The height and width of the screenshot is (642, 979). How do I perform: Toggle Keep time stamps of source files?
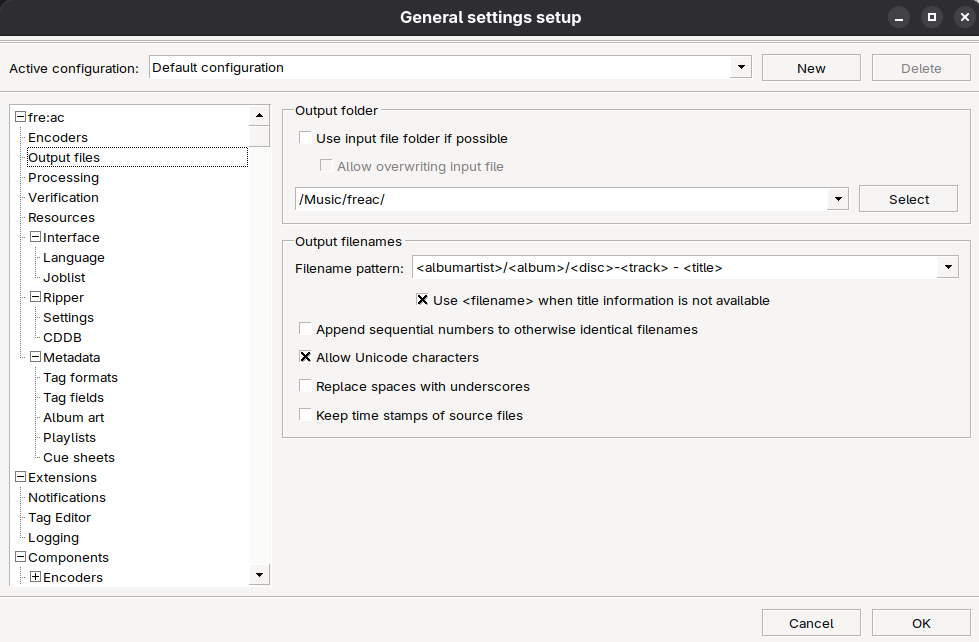[x=305, y=415]
